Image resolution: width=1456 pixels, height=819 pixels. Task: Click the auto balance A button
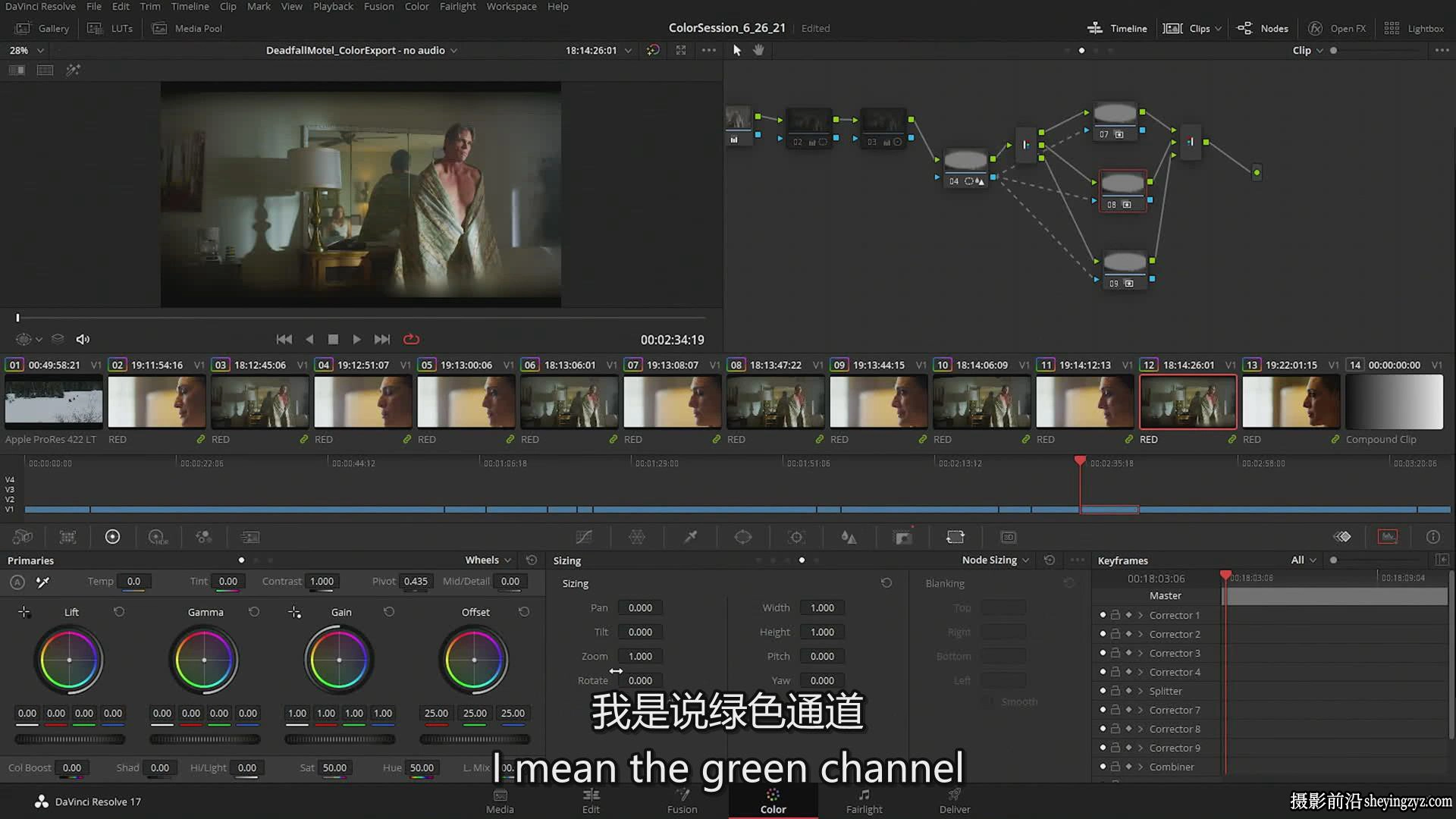(17, 582)
